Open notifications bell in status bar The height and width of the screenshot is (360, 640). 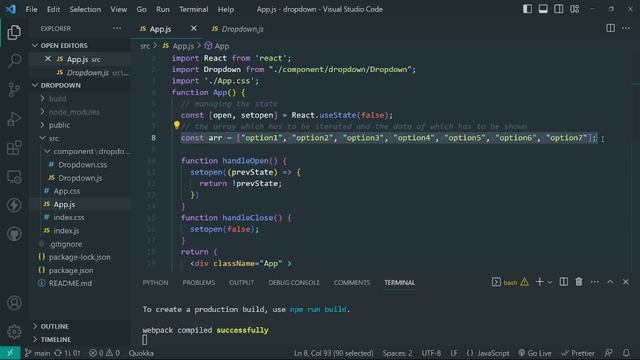coord(626,353)
